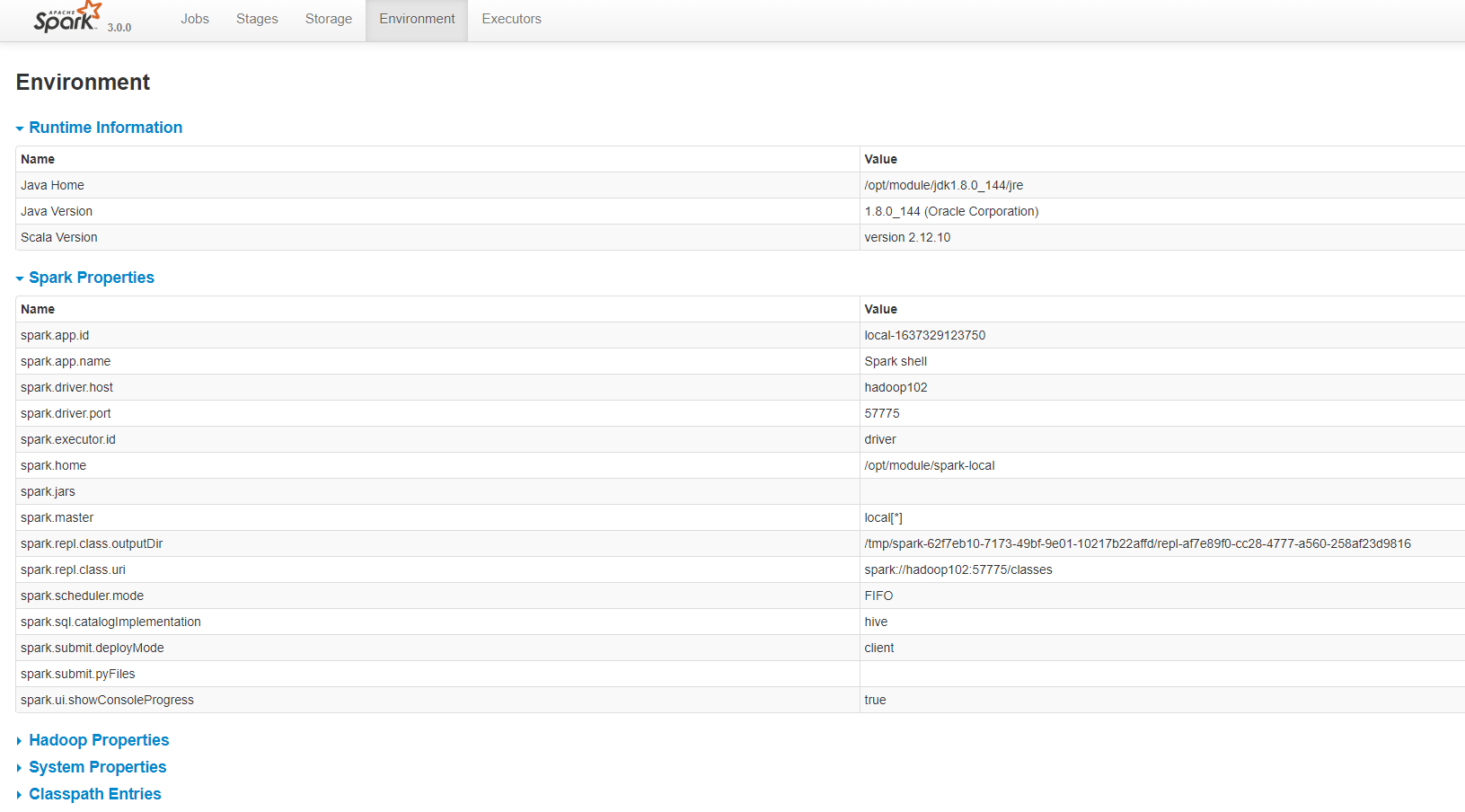1465x812 pixels.
Task: Select the spark://hadoop102:57775/classes value
Action: 958,569
